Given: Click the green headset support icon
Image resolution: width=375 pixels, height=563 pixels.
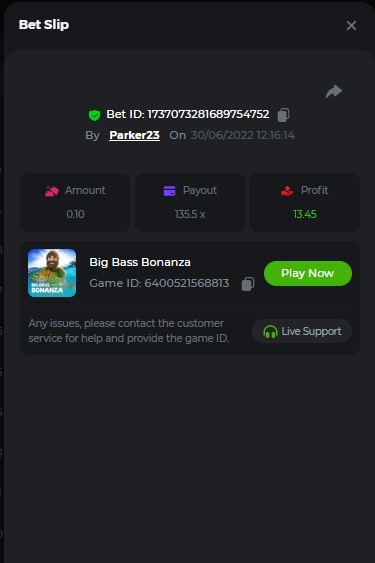Looking at the screenshot, I should pyautogui.click(x=270, y=331).
